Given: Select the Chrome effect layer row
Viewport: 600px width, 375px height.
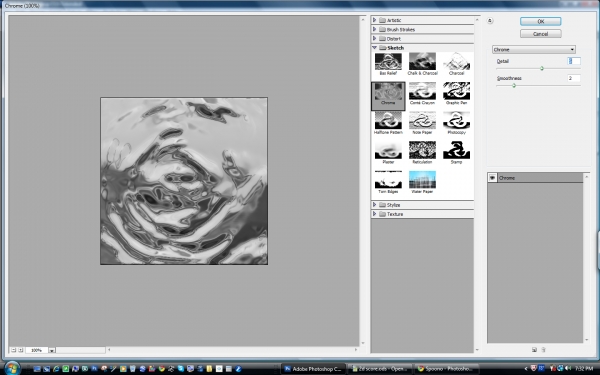Looking at the screenshot, I should [x=535, y=178].
